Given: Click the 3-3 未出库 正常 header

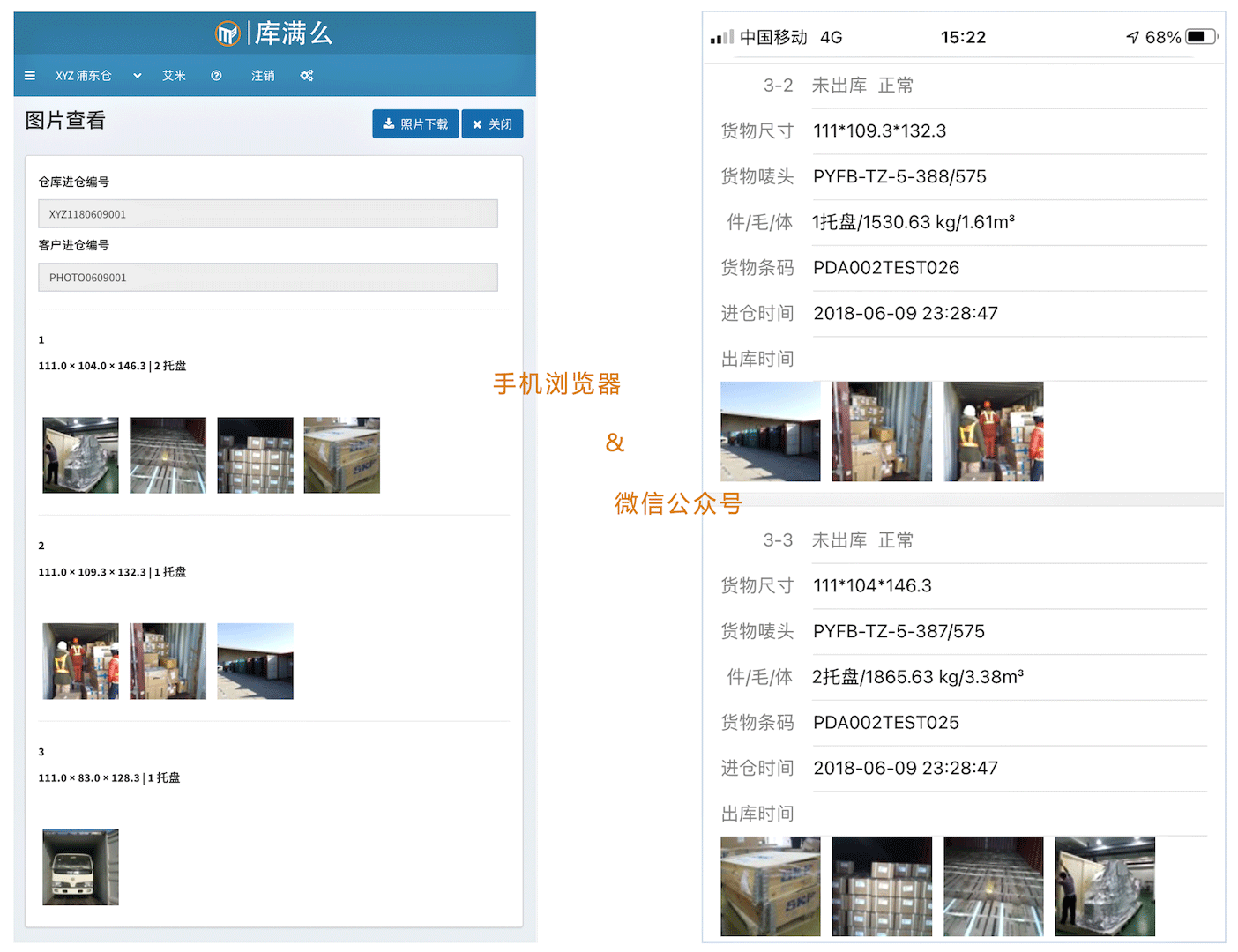Looking at the screenshot, I should 839,540.
